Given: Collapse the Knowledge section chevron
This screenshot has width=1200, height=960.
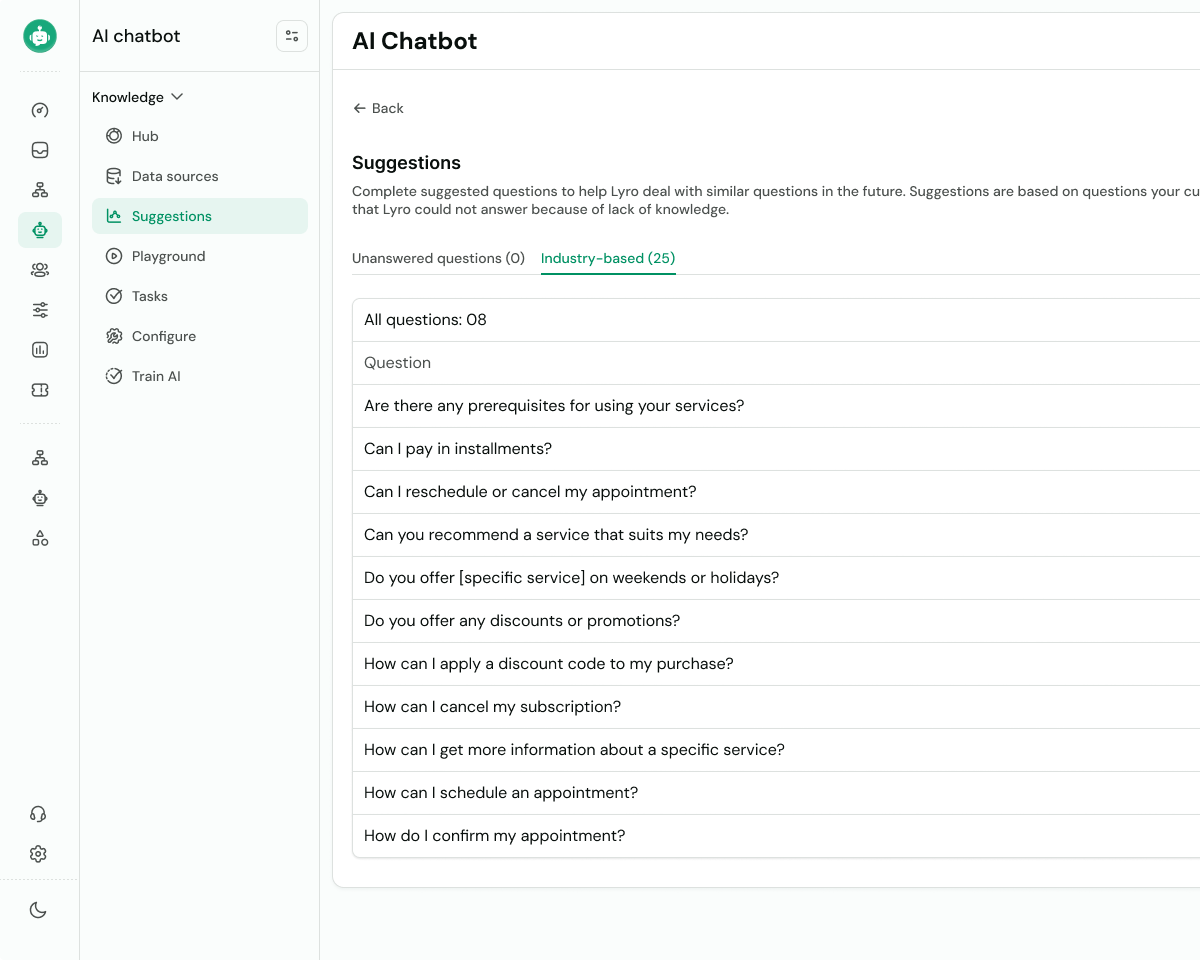Looking at the screenshot, I should 176,97.
